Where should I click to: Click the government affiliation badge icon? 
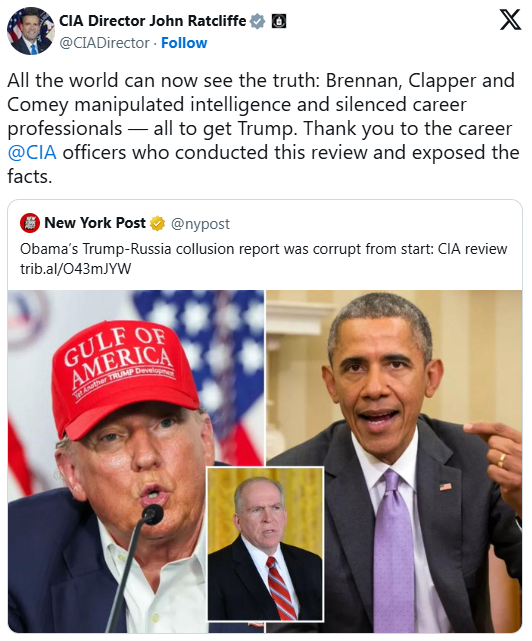click(x=279, y=21)
